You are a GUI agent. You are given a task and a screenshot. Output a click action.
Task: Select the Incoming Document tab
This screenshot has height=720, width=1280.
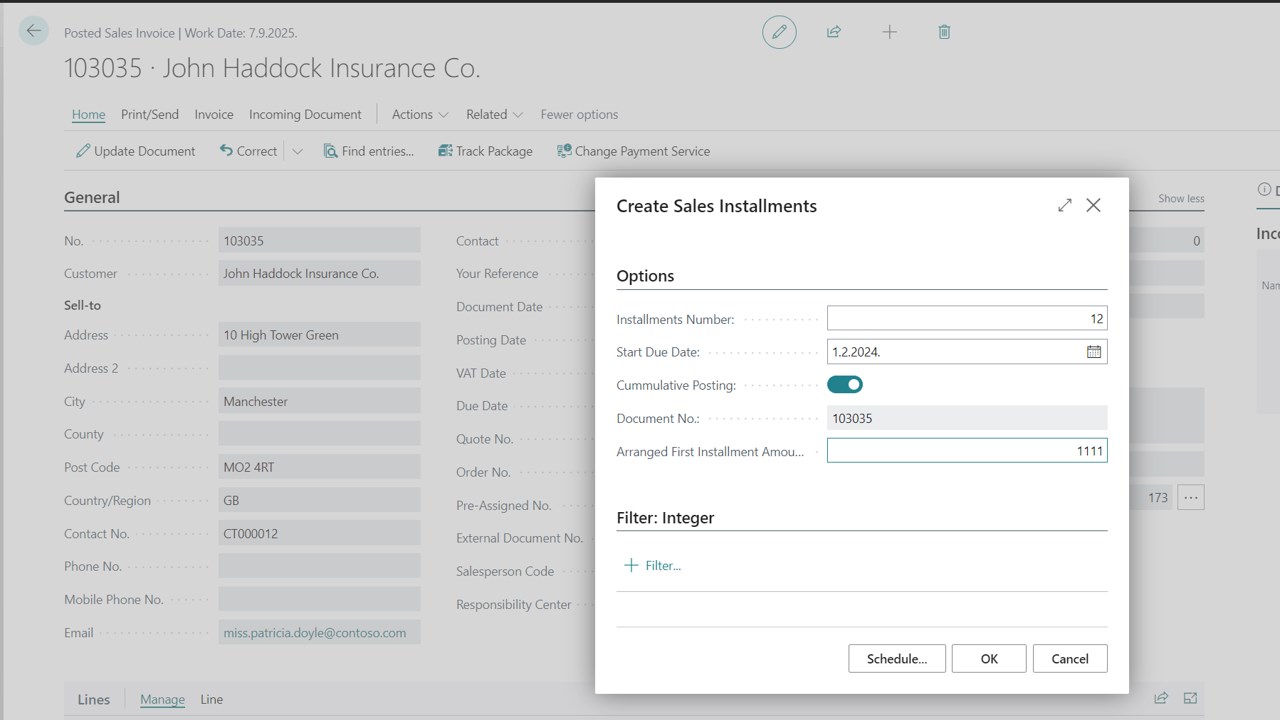point(305,114)
